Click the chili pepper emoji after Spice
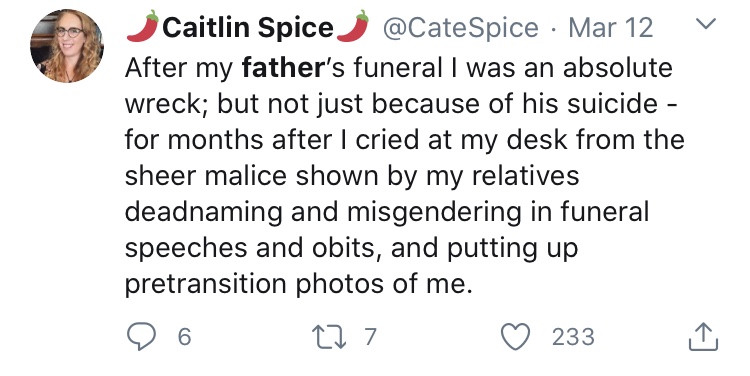The width and height of the screenshot is (750, 376). tap(353, 26)
